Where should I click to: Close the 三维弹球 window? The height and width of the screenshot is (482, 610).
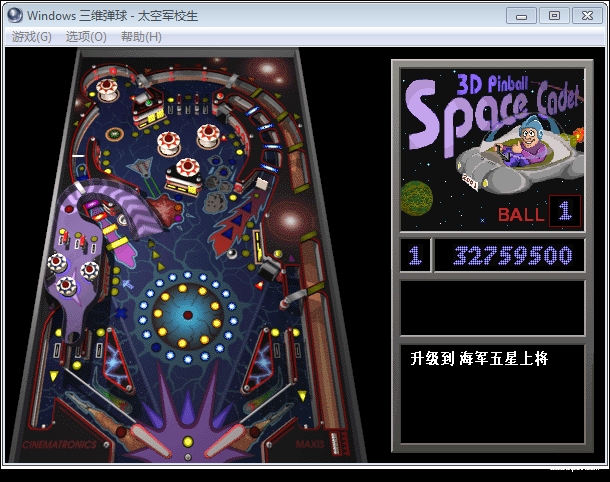[x=587, y=16]
